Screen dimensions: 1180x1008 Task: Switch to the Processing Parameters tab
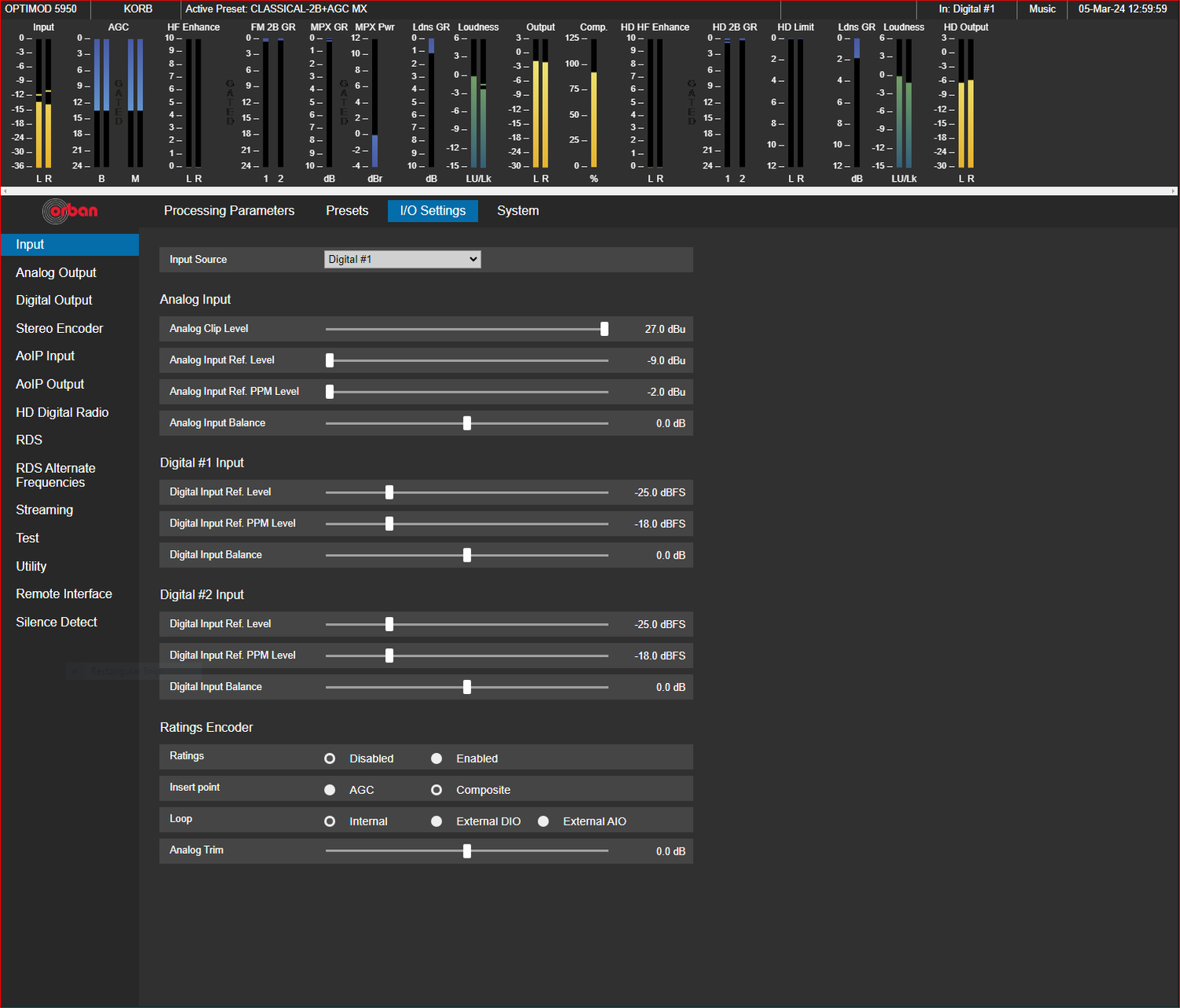pyautogui.click(x=229, y=211)
